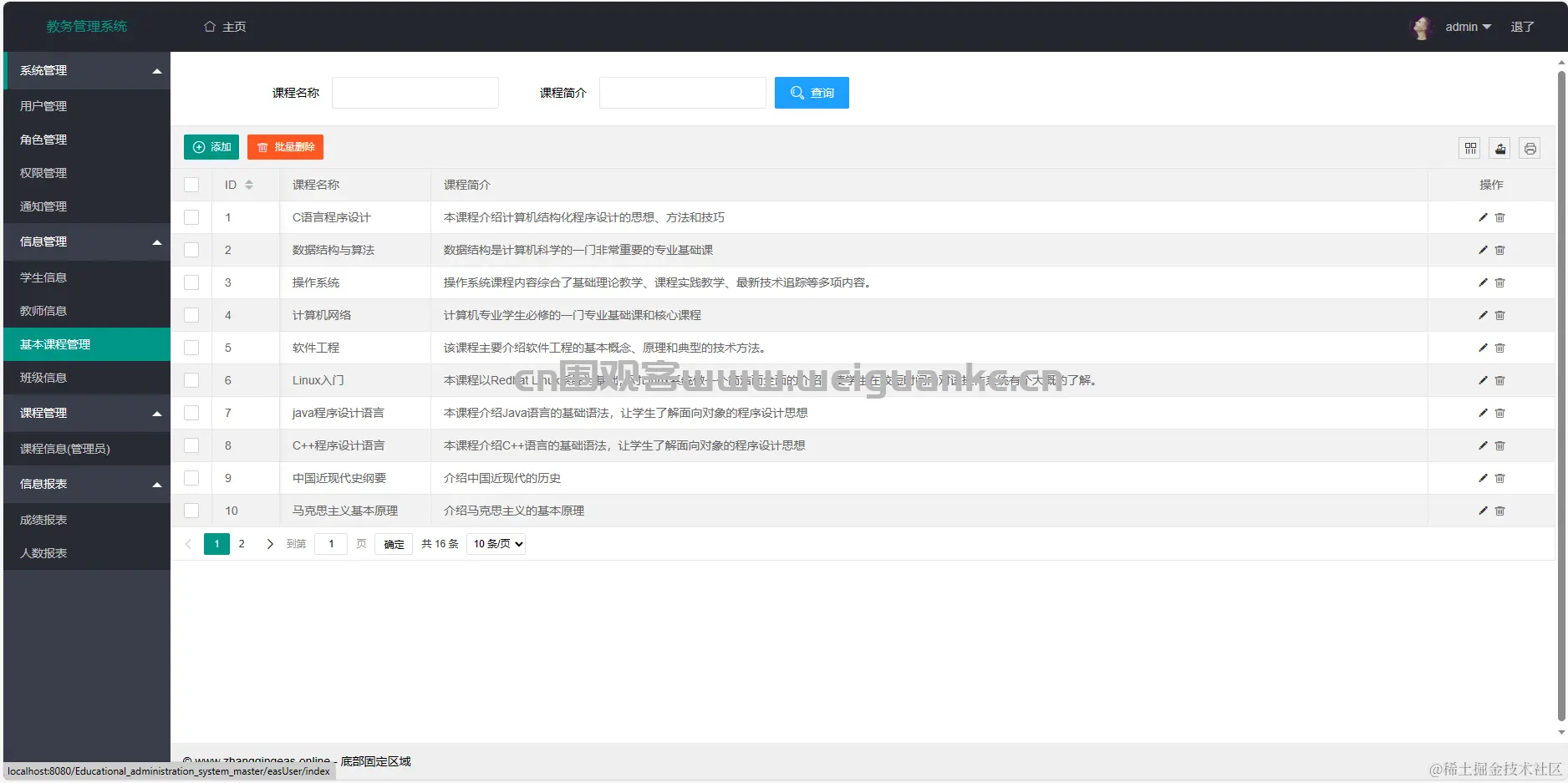Delete the 操作系统 row

click(x=1500, y=282)
